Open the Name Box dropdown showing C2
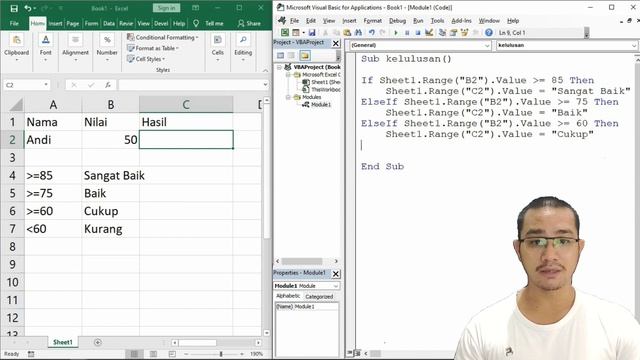This screenshot has height=360, width=640. click(x=46, y=85)
